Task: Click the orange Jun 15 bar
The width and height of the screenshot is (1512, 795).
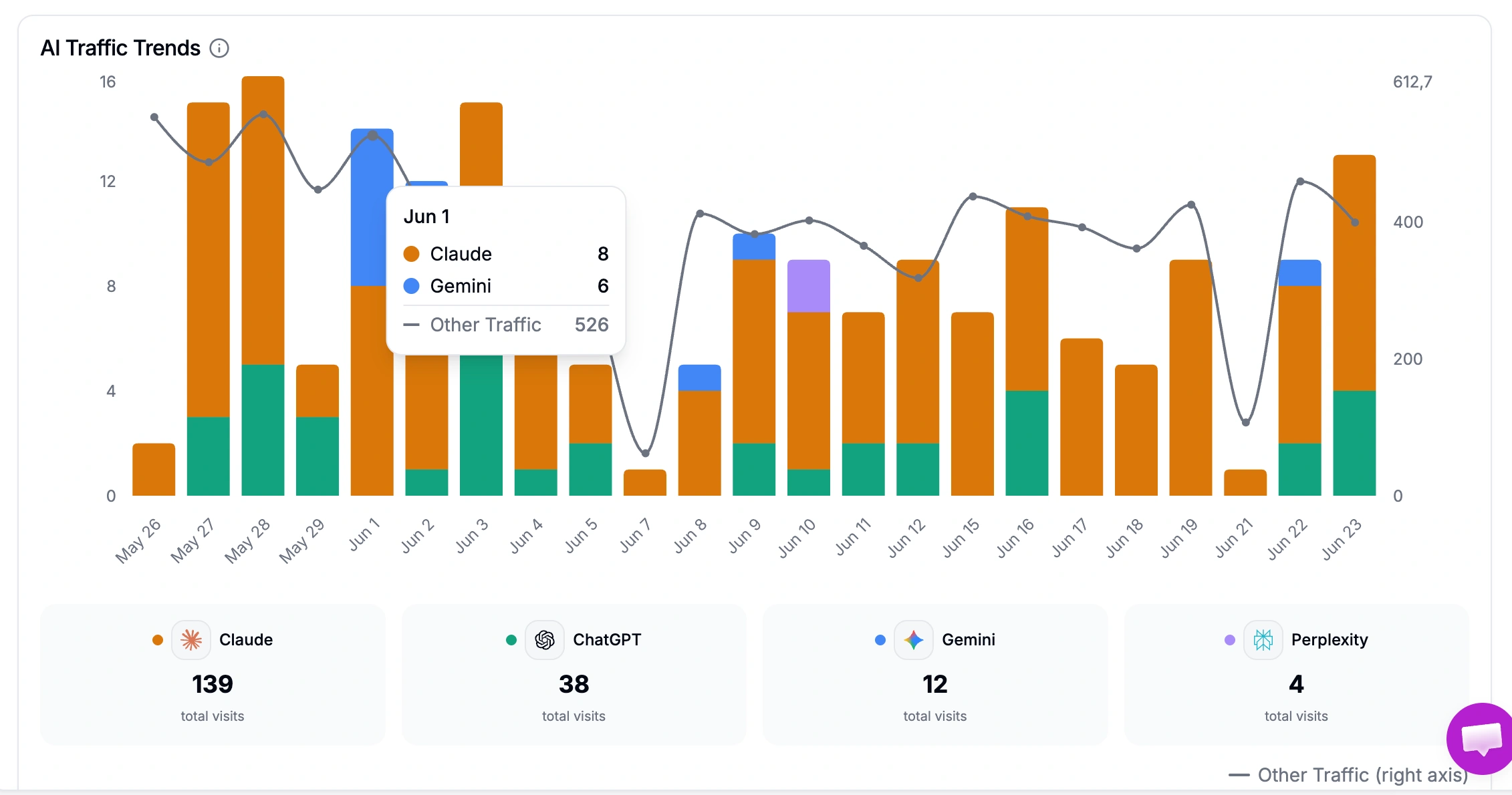Action: pos(973,404)
